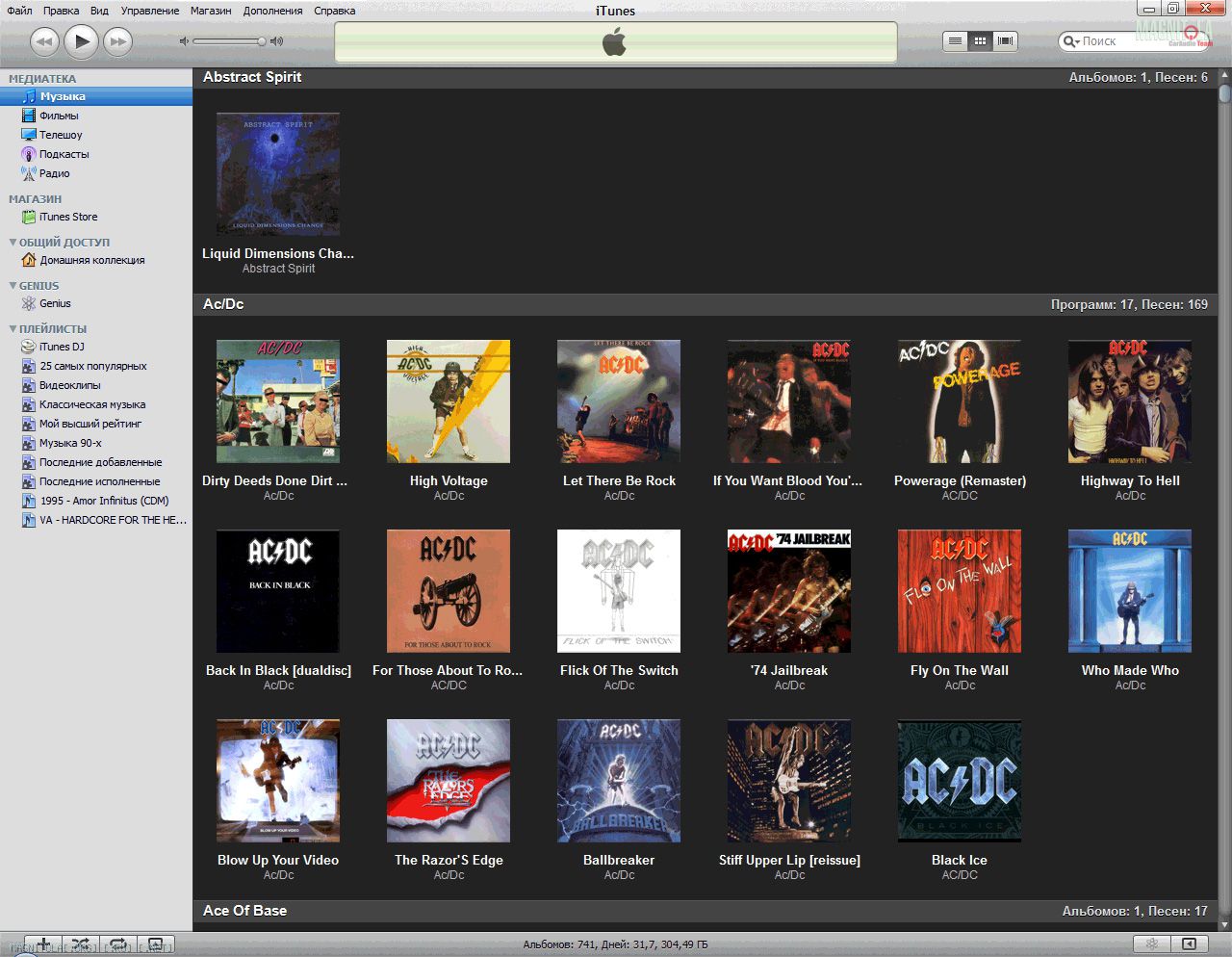Open Фильмы library section

coord(96,116)
